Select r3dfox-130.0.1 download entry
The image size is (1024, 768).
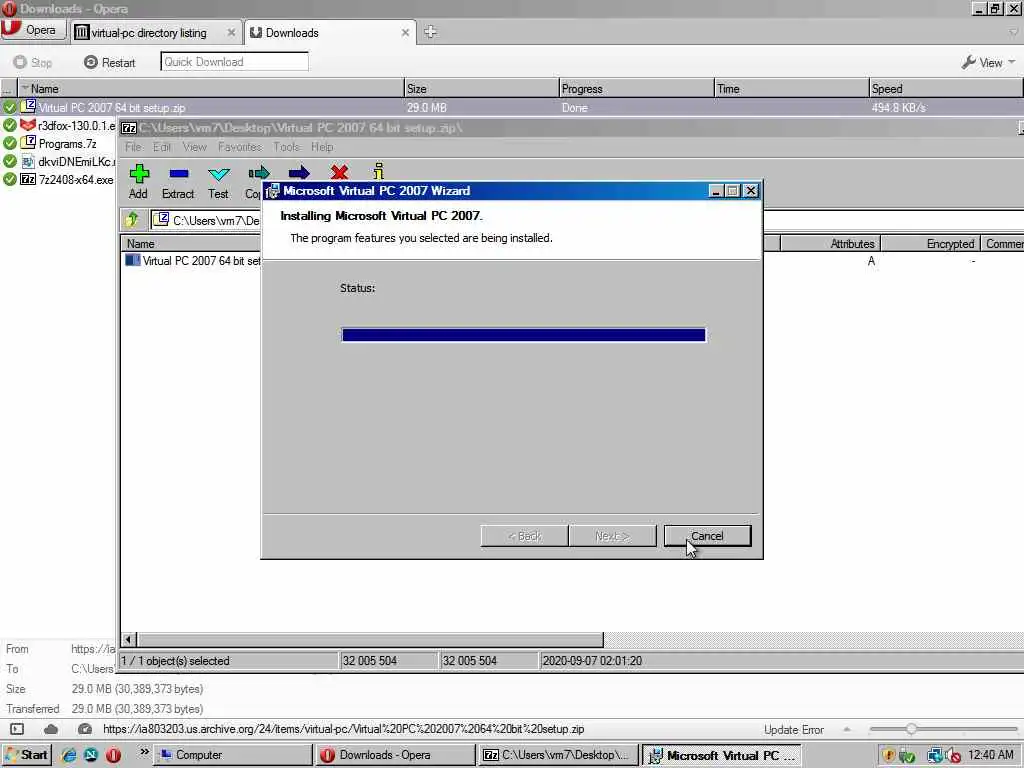pos(59,125)
